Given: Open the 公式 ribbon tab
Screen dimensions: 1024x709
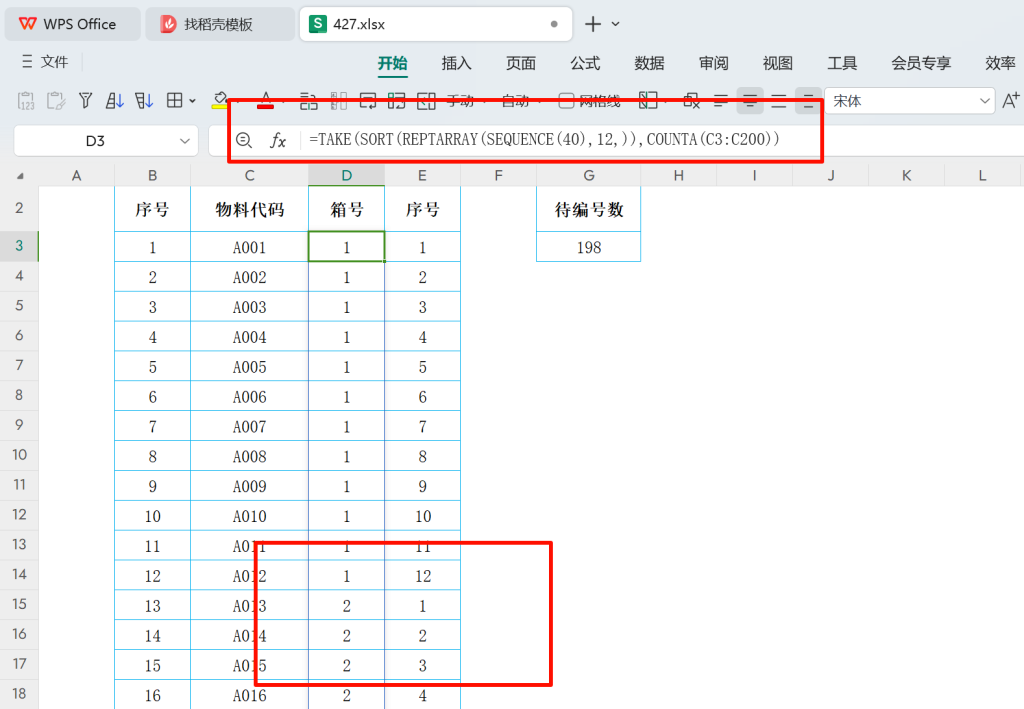Looking at the screenshot, I should pos(585,63).
